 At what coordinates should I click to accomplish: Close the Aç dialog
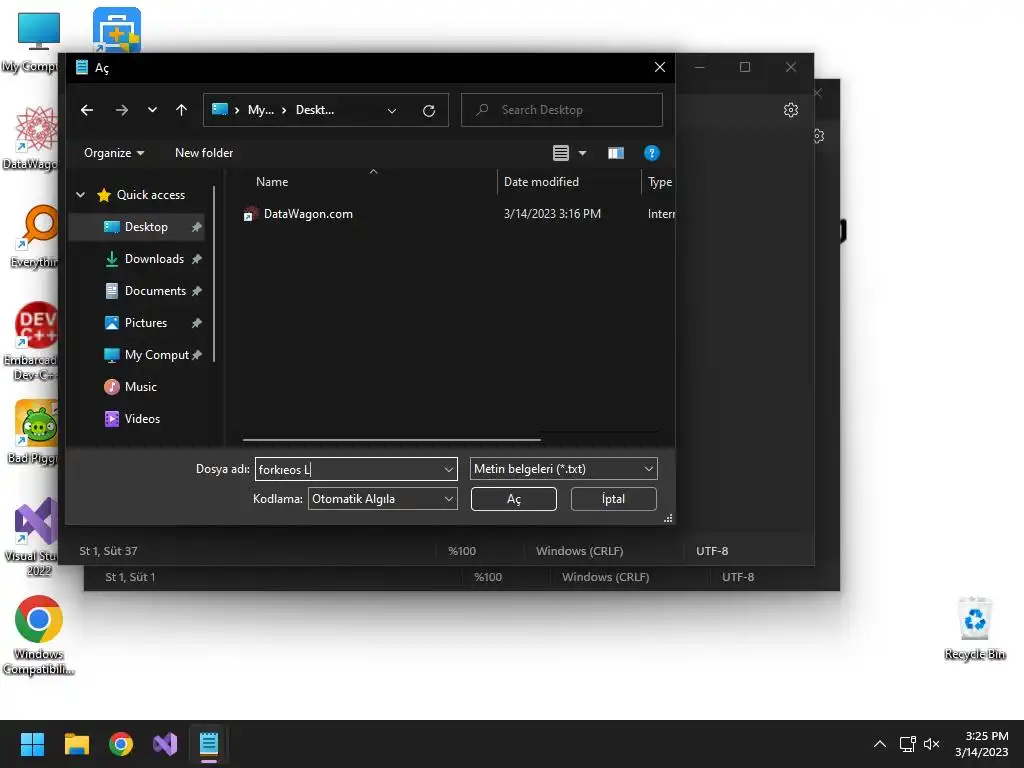pos(660,67)
